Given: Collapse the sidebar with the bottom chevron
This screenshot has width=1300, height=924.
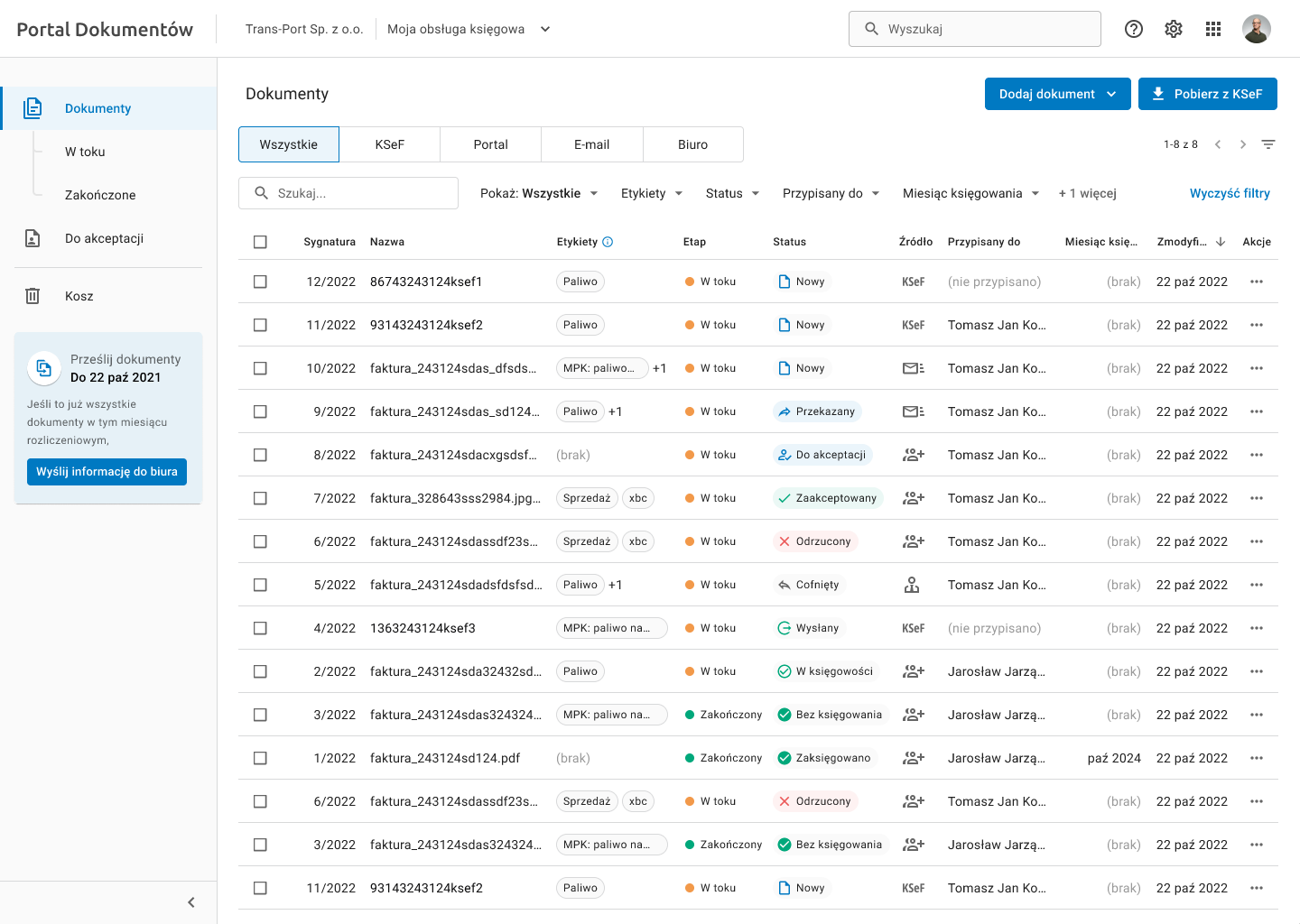Looking at the screenshot, I should click(191, 902).
